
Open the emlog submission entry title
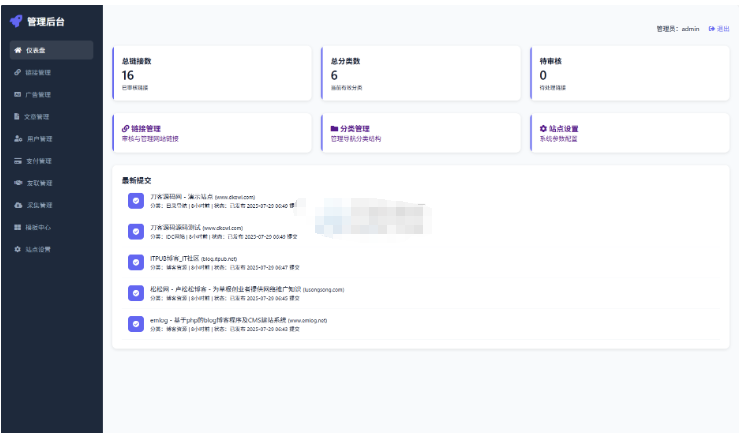[x=238, y=320]
